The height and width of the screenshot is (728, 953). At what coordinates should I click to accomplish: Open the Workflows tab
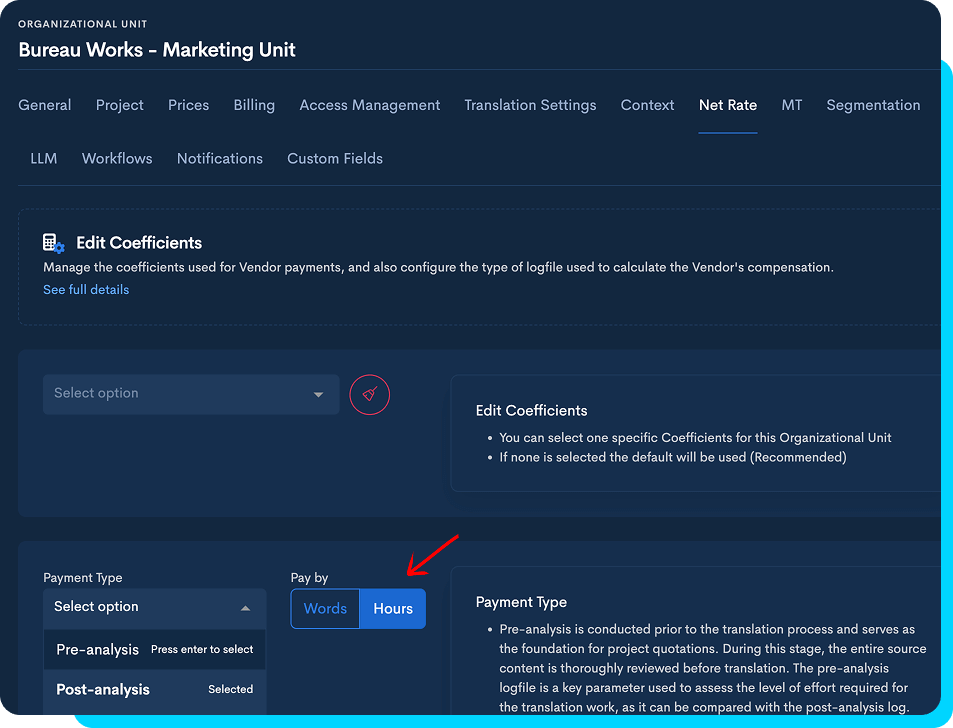(117, 159)
